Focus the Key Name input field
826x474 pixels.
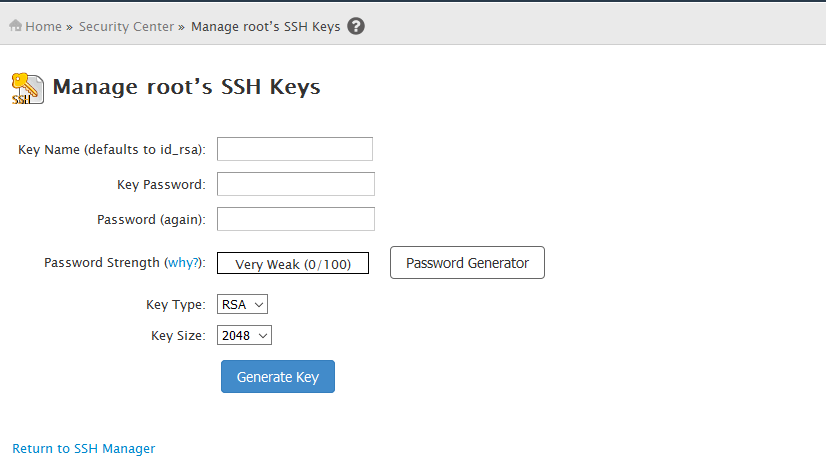pyautogui.click(x=295, y=149)
